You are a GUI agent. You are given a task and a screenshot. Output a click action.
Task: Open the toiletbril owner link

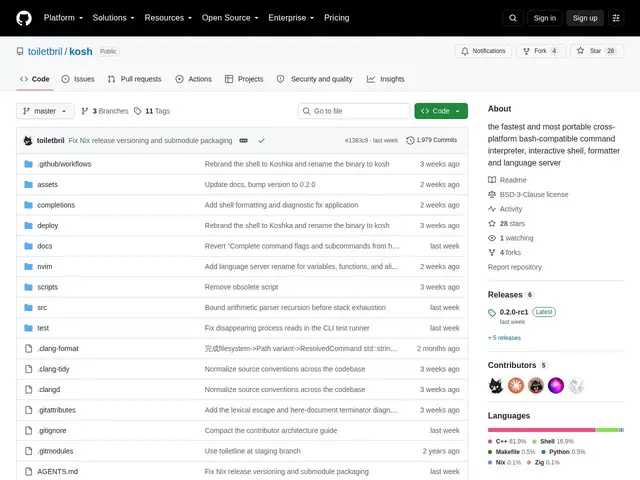pos(45,51)
